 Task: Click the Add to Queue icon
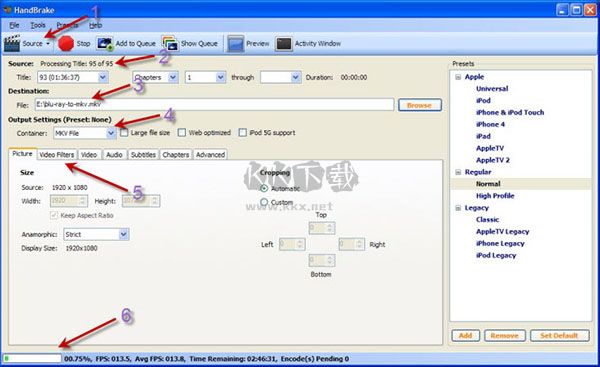tap(105, 44)
